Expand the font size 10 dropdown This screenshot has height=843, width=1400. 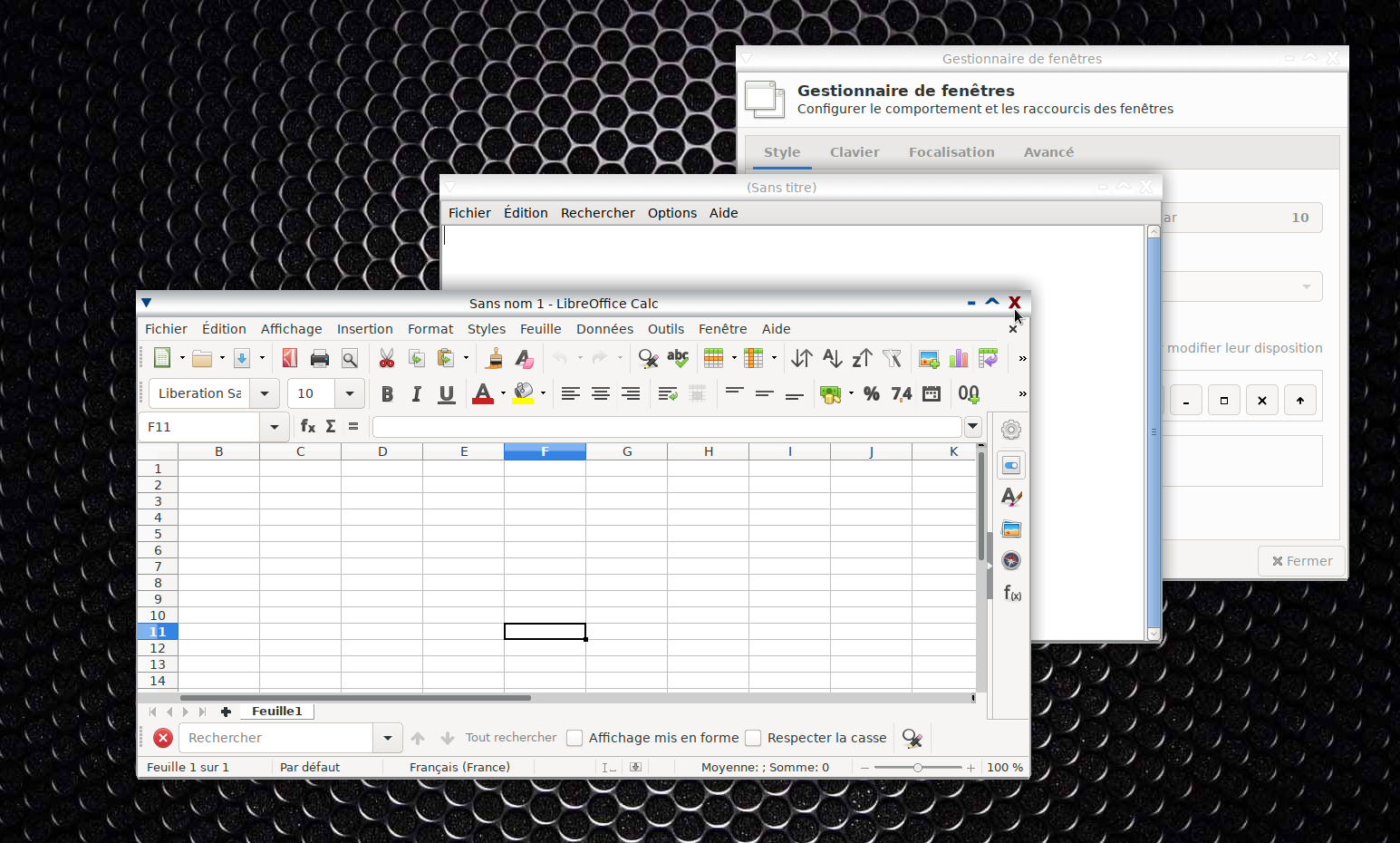pyautogui.click(x=350, y=393)
